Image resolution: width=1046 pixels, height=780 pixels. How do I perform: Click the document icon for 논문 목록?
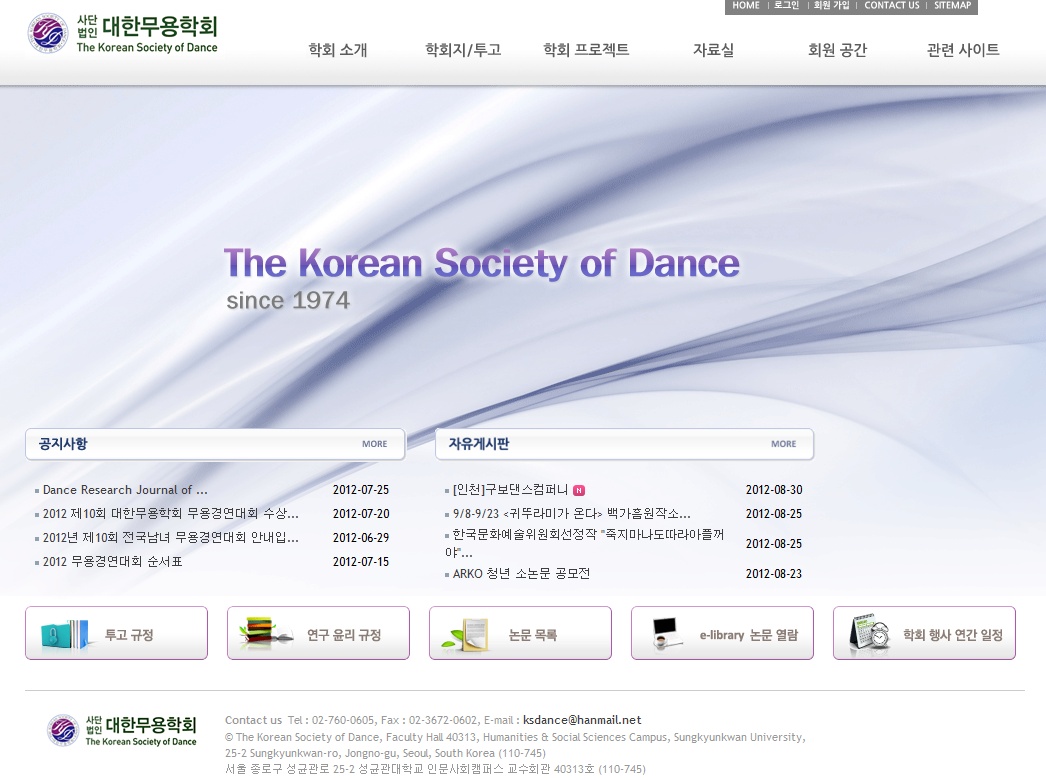point(466,635)
